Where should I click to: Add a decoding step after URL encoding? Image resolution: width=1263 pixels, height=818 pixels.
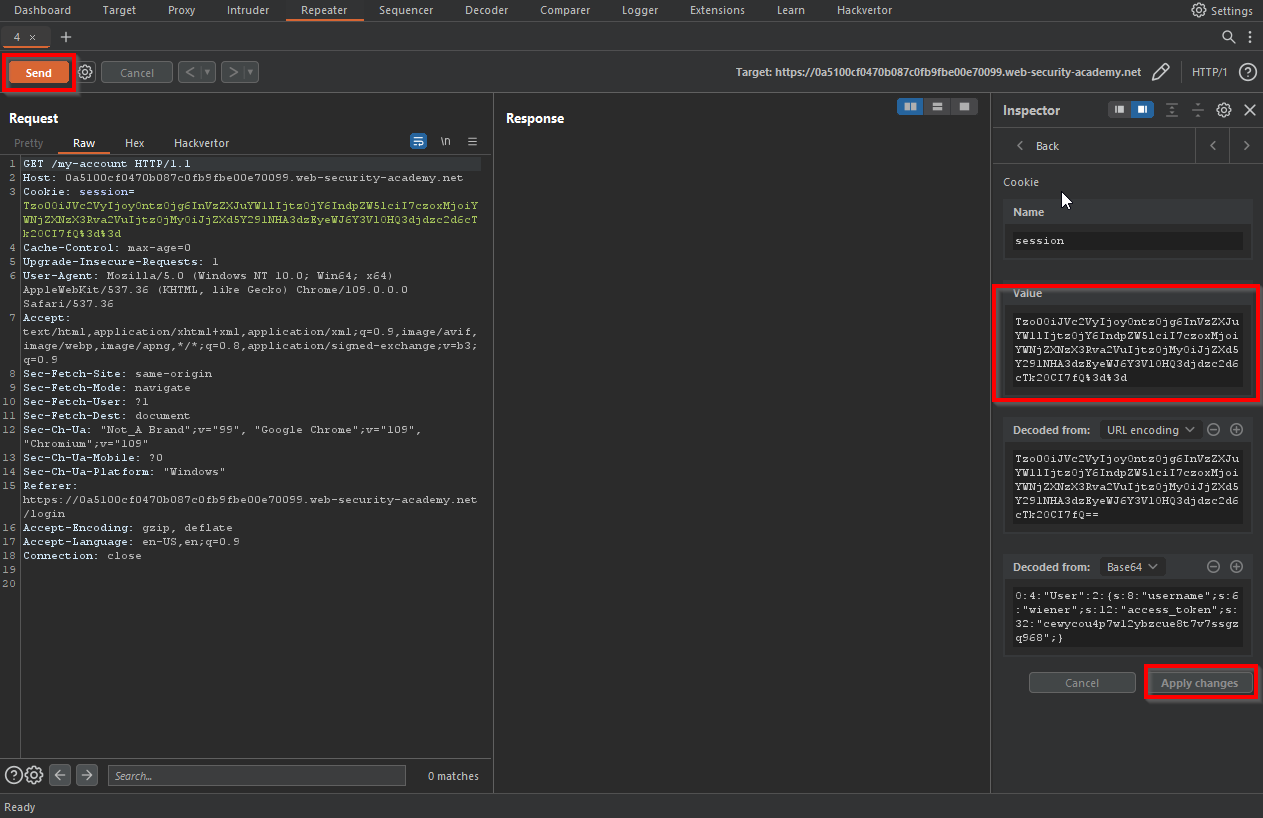[x=1236, y=430]
